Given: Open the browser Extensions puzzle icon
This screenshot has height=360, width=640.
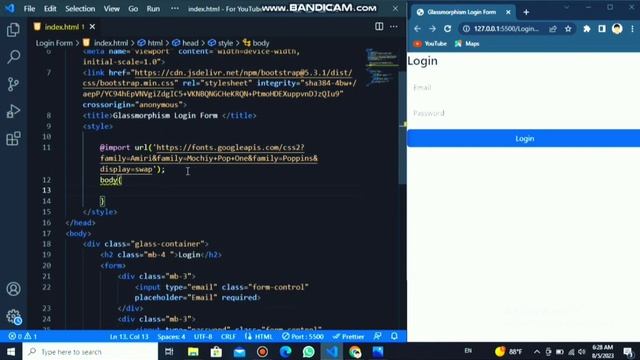Looking at the screenshot, I should click(x=587, y=29).
